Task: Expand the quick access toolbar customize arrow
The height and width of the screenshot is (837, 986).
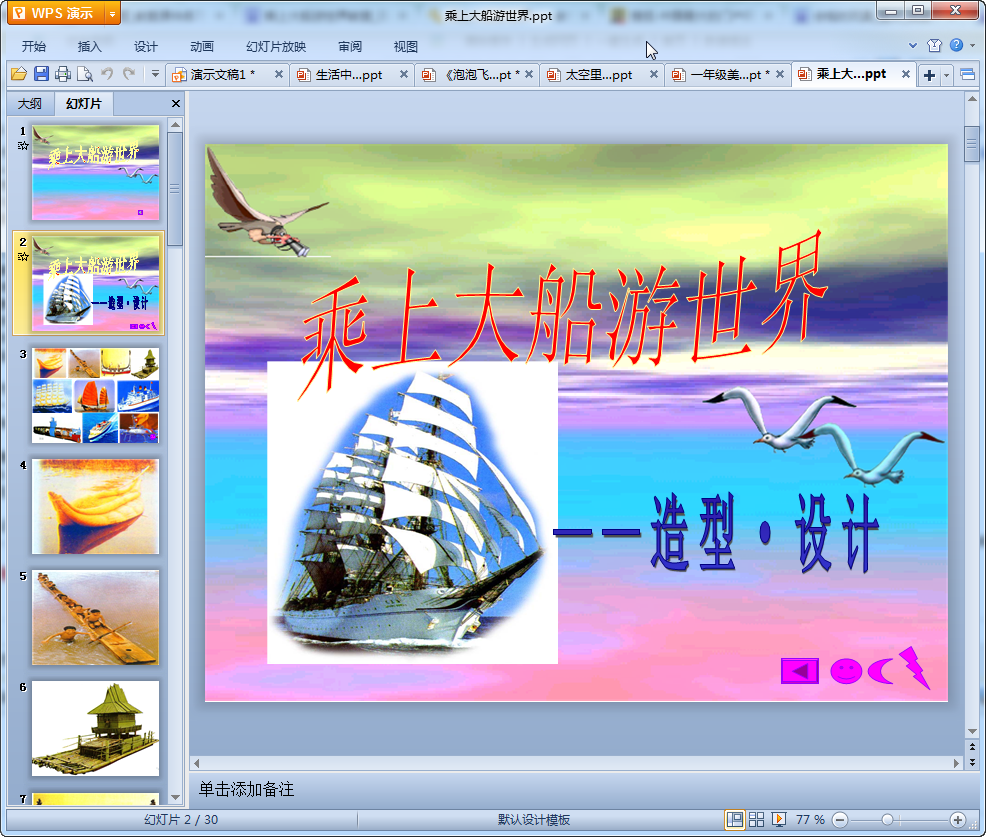Action: point(155,74)
